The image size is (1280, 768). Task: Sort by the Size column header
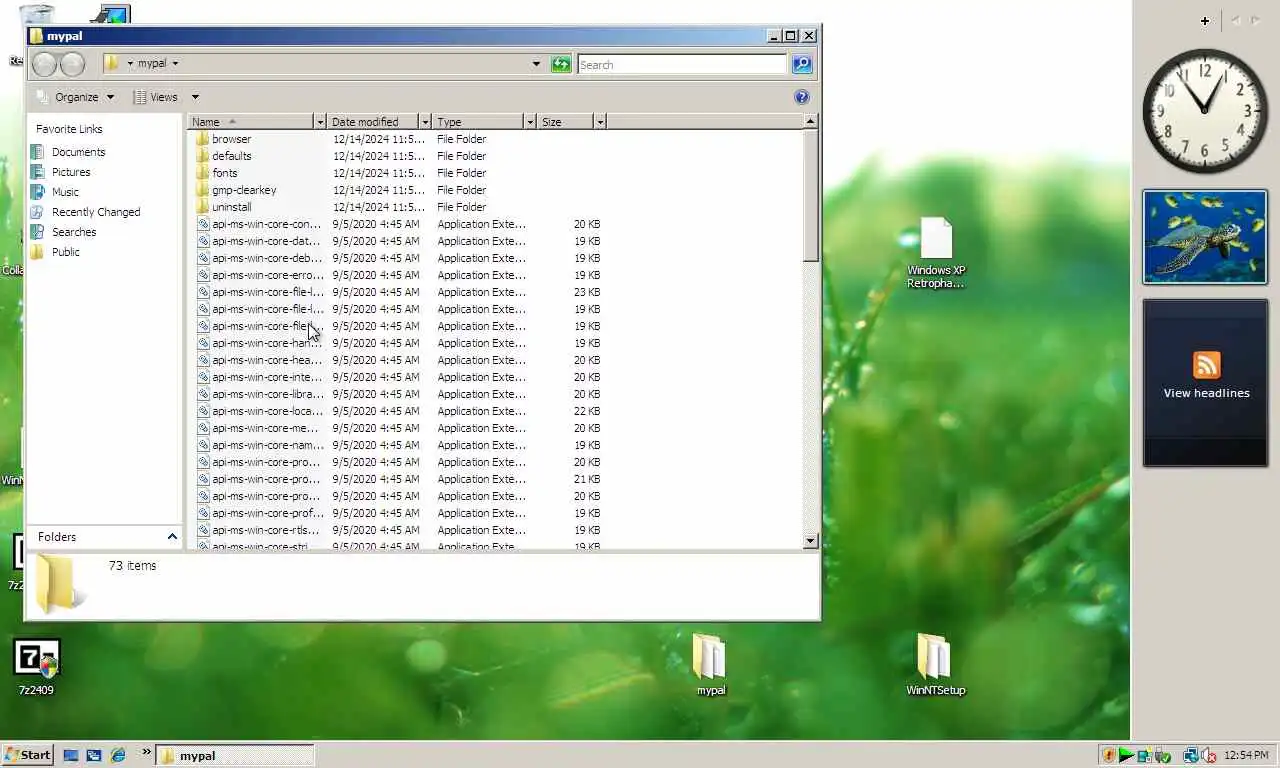pyautogui.click(x=565, y=122)
